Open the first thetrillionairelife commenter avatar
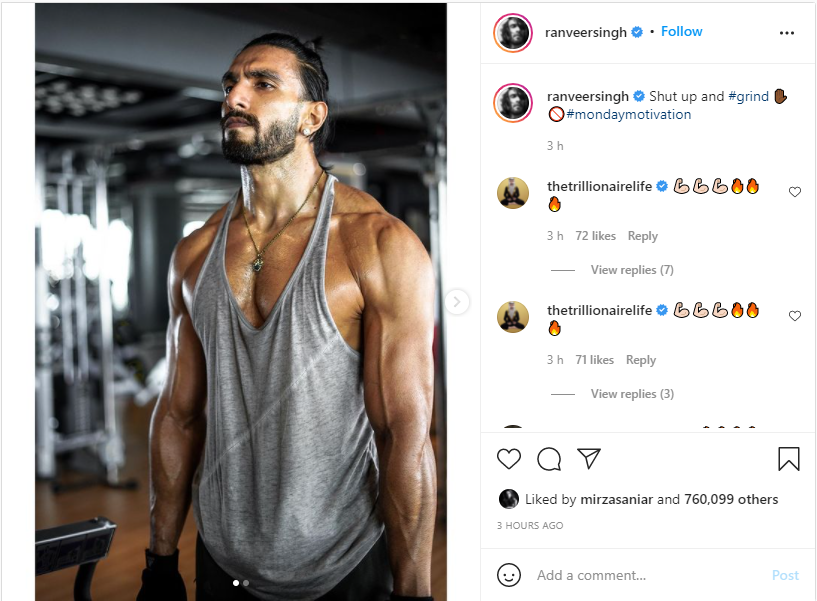This screenshot has height=601, width=817. (x=513, y=193)
